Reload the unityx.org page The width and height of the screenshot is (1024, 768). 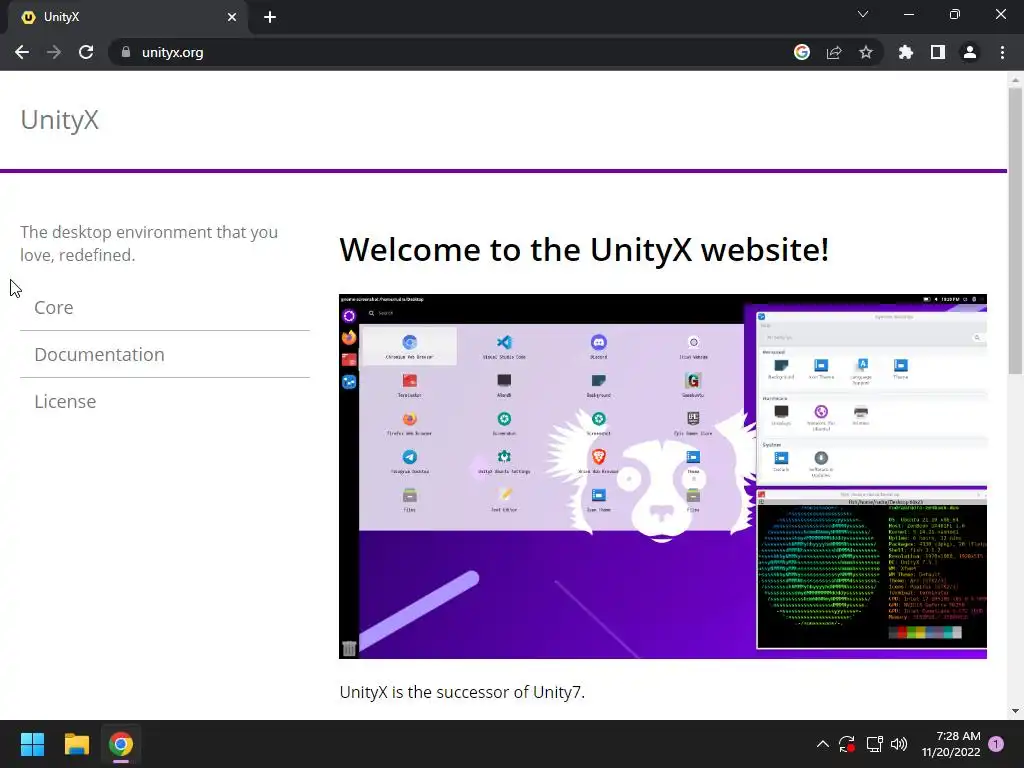(86, 52)
